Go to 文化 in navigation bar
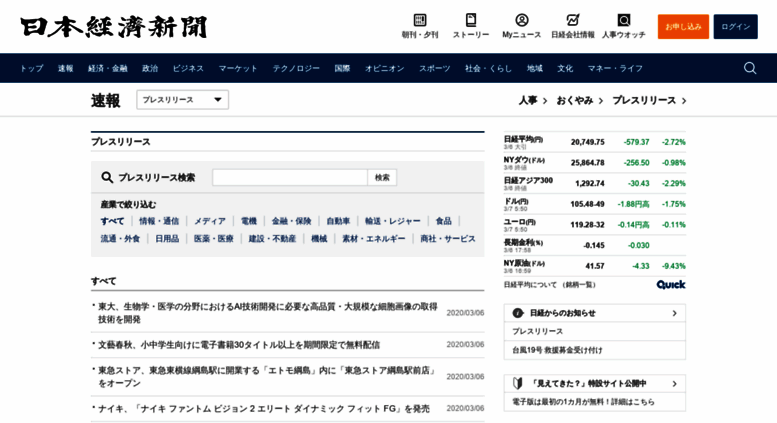 click(x=565, y=68)
